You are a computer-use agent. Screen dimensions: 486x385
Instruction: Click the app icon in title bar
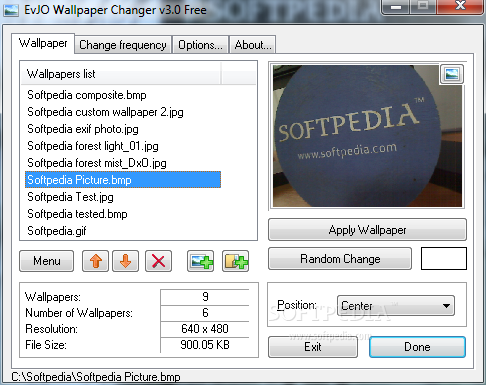coord(11,10)
